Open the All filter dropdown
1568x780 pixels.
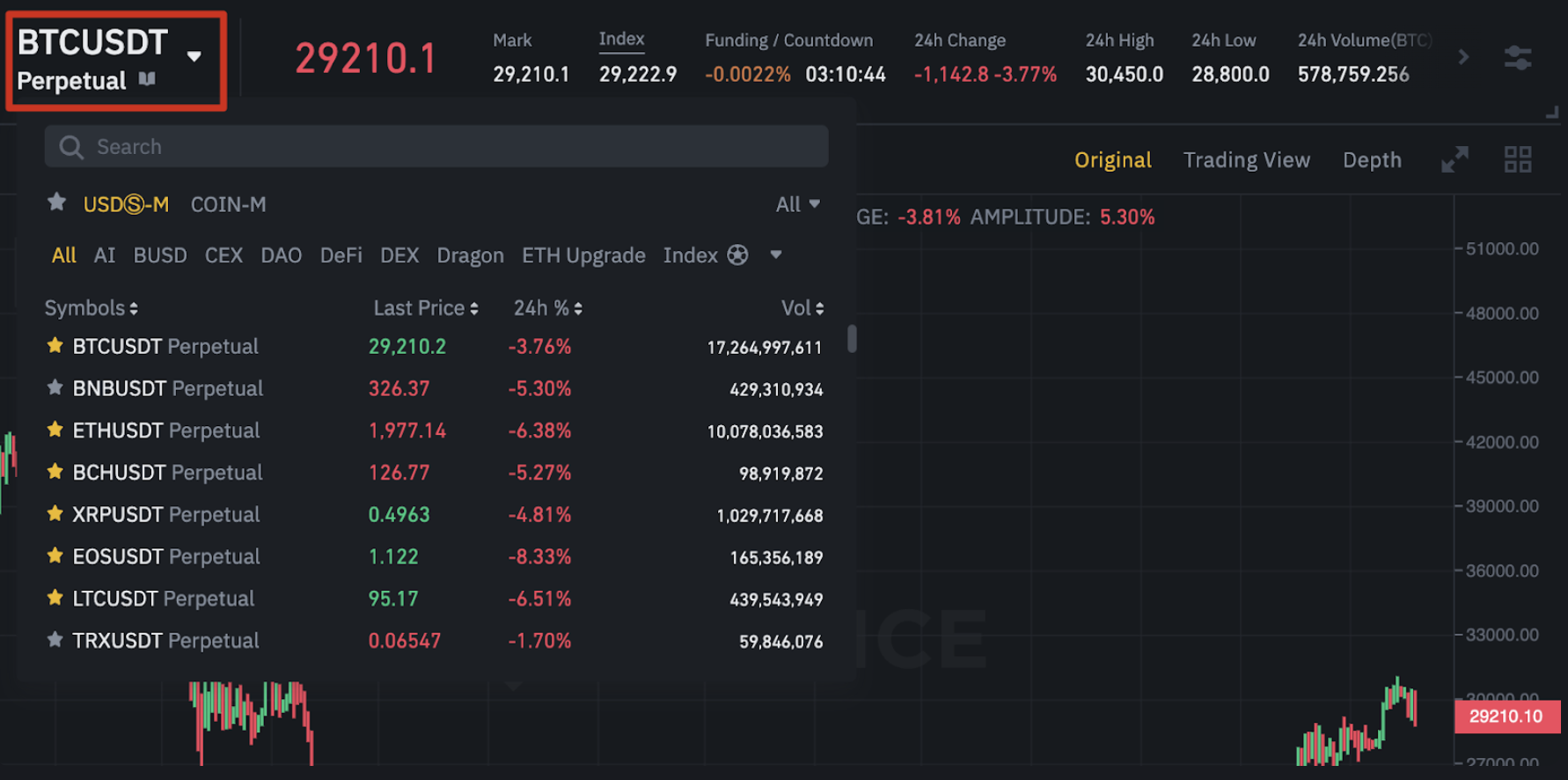(x=797, y=204)
